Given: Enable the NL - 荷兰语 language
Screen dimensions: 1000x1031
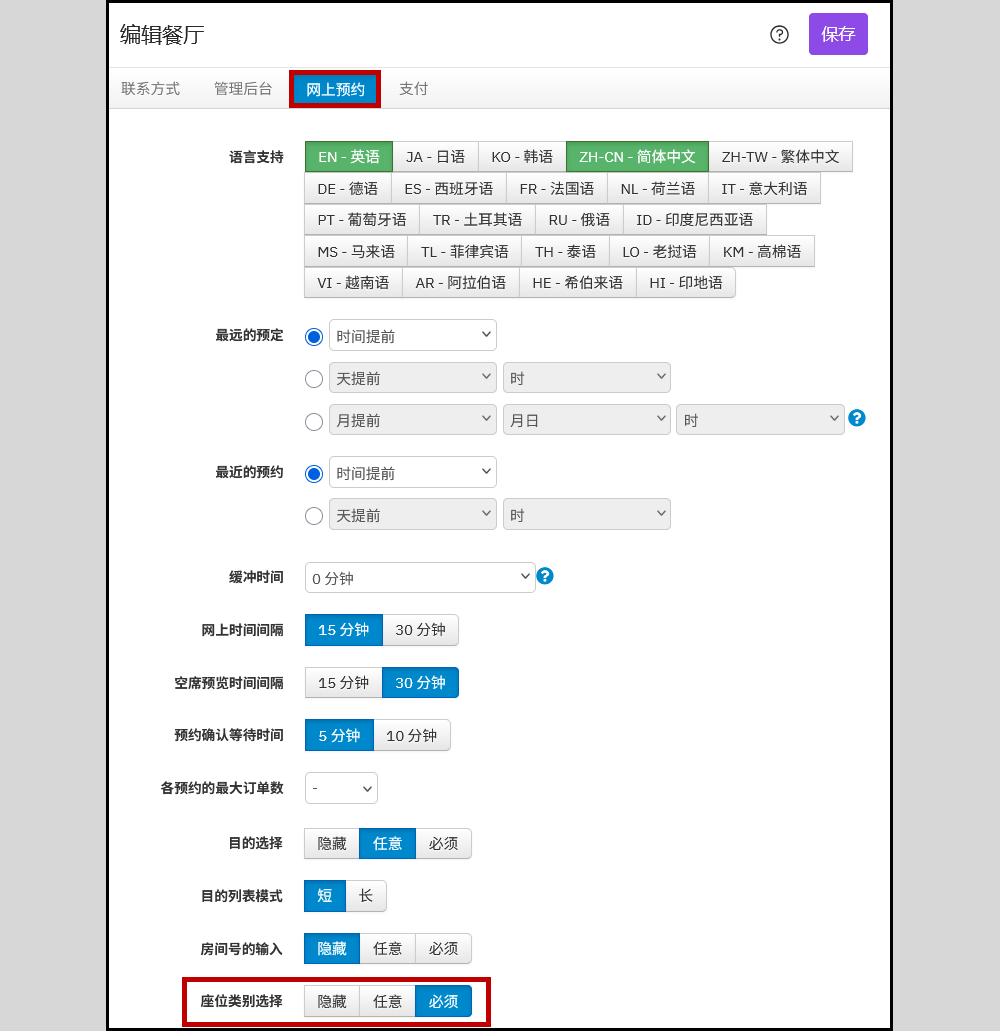Looking at the screenshot, I should (x=657, y=189).
